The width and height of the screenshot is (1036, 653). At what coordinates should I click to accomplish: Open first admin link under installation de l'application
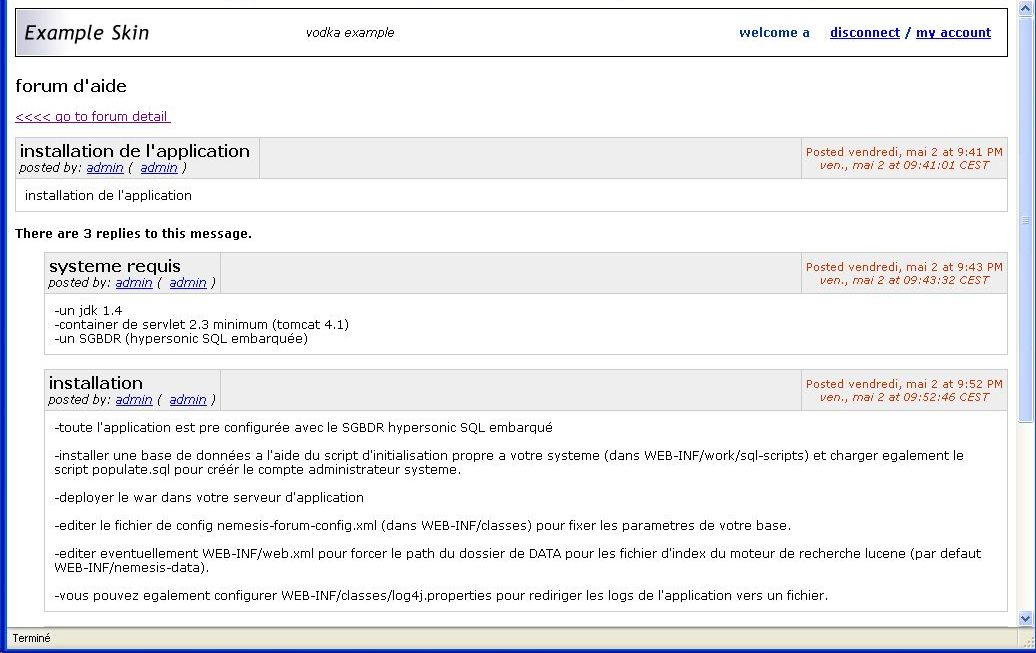[105, 168]
